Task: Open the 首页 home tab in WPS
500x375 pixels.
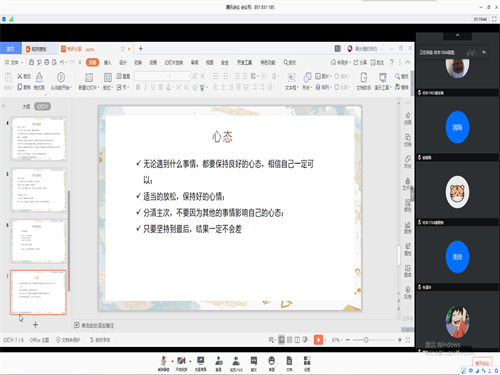Action: click(11, 49)
